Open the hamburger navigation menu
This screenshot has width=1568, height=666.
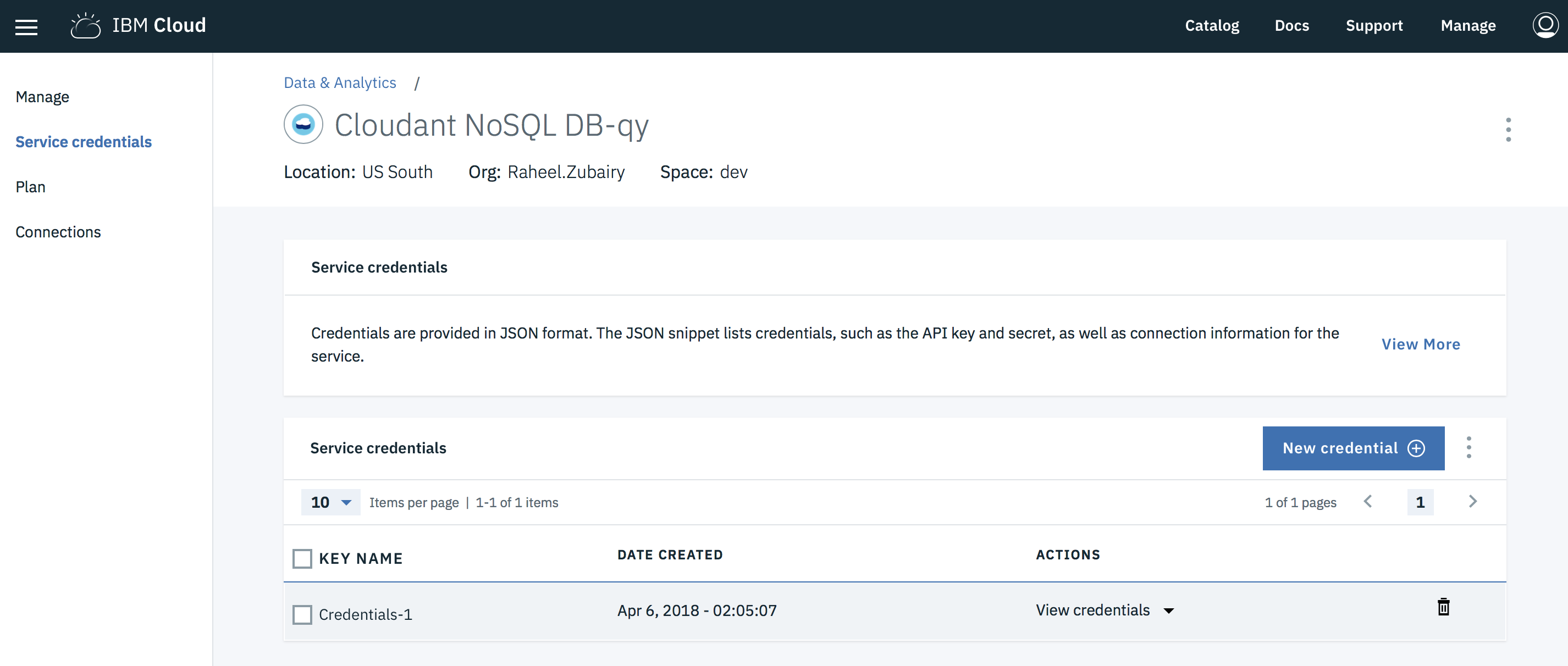click(26, 27)
